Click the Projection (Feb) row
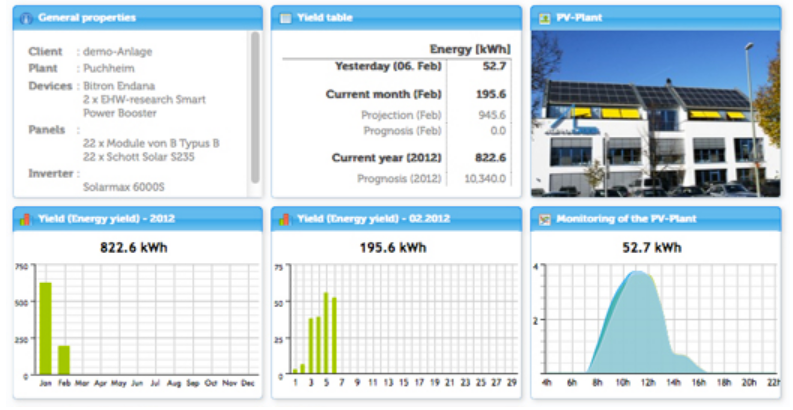 point(395,115)
